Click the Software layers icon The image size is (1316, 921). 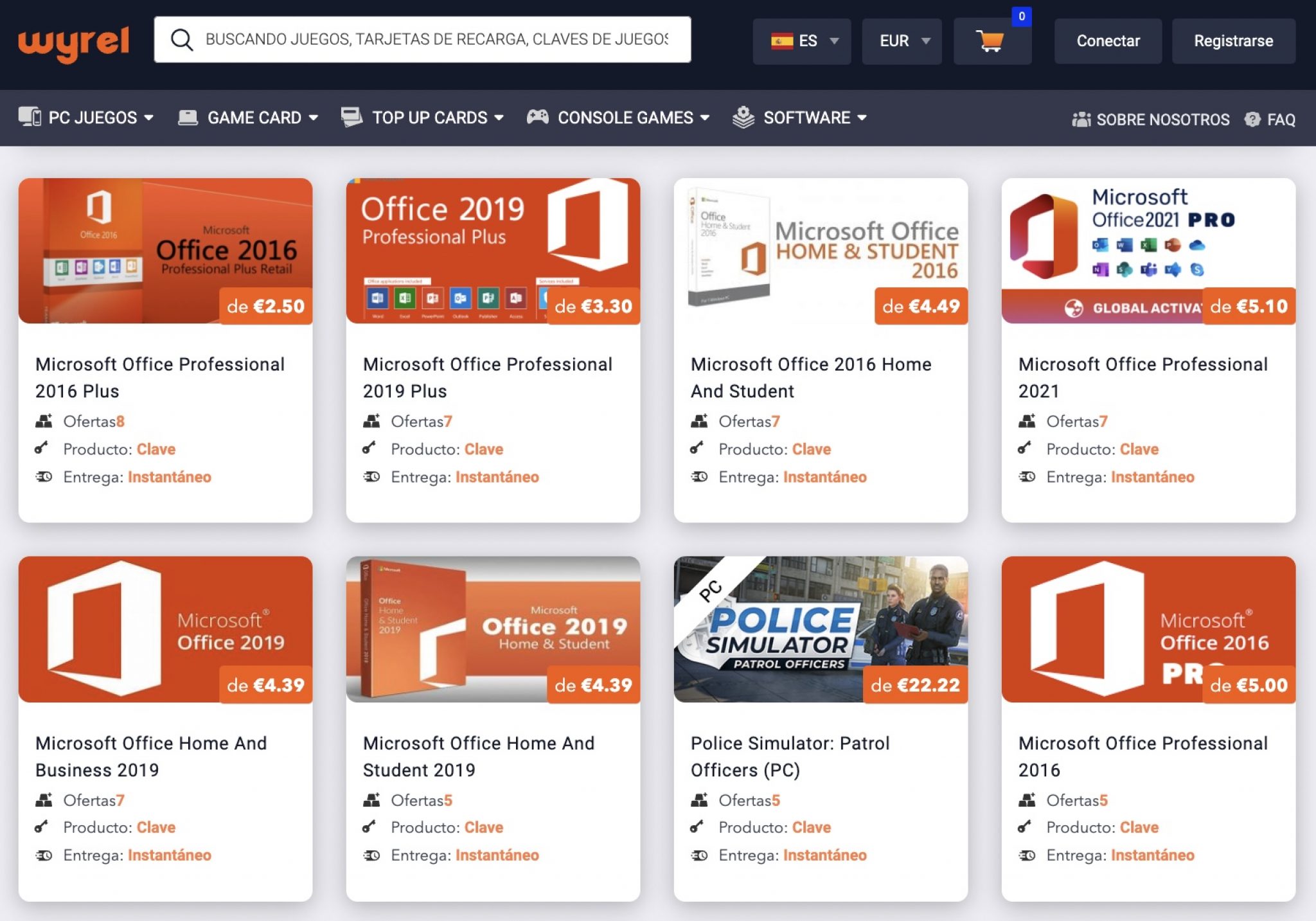(743, 117)
